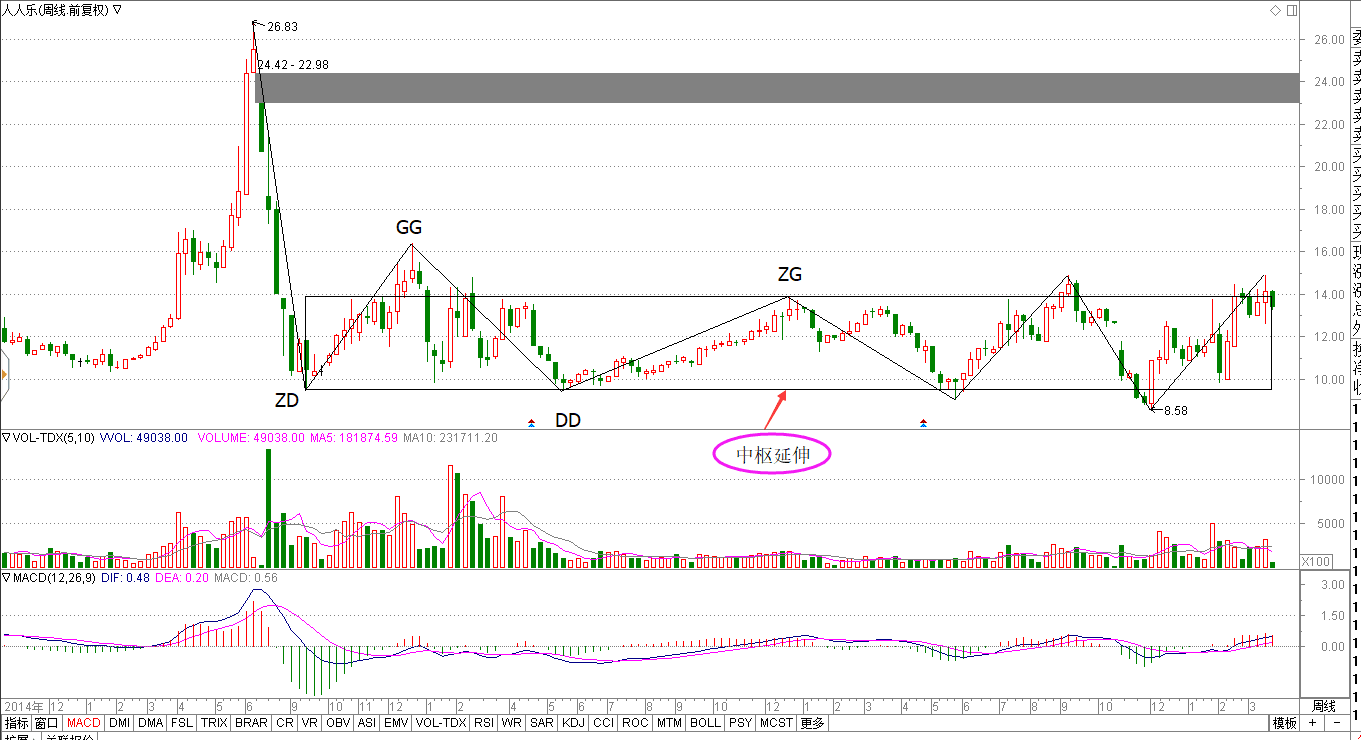Viewport: 1361px width, 740px height.
Task: Switch to the SAR indicator tab
Action: tap(542, 723)
